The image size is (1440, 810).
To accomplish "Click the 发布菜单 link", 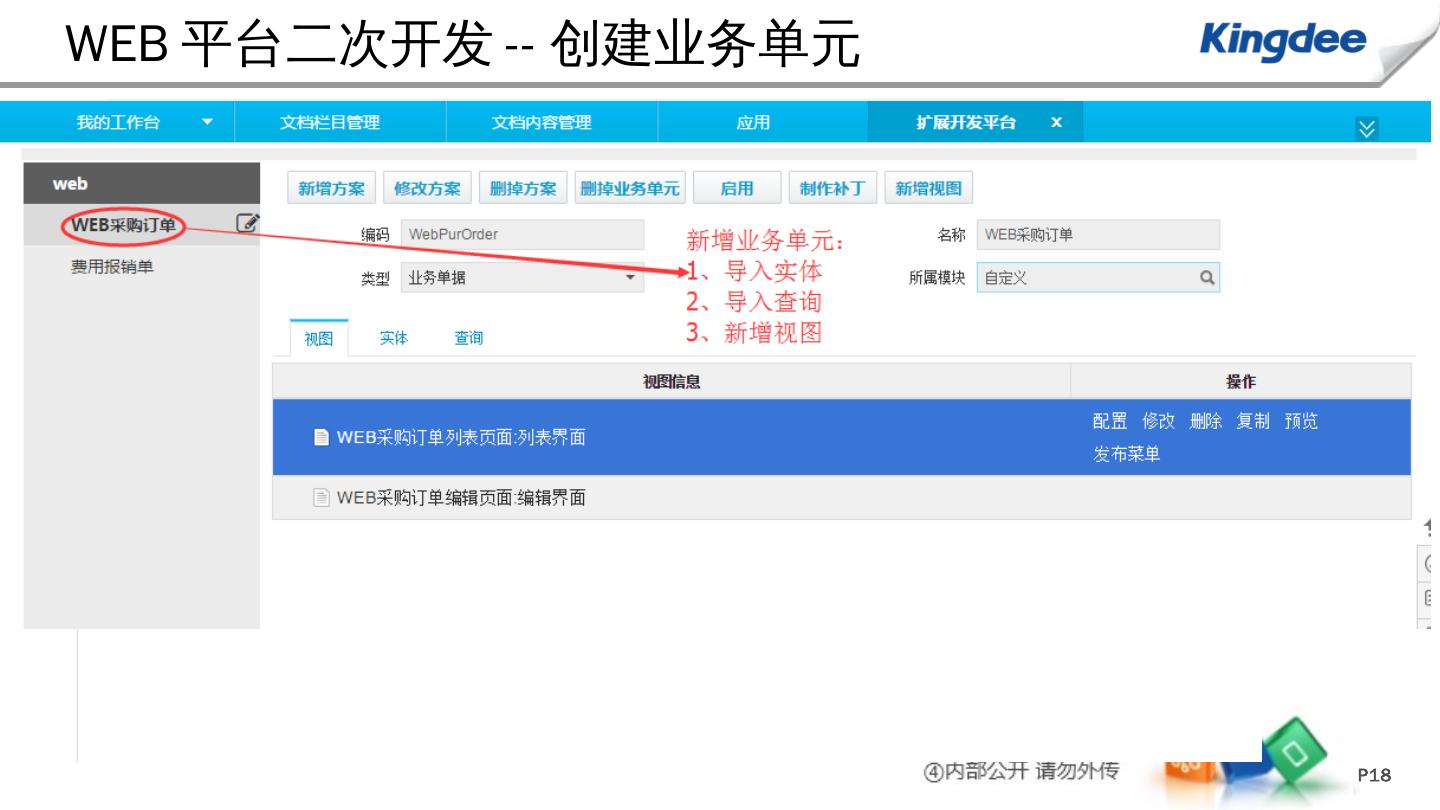I will pos(1126,454).
